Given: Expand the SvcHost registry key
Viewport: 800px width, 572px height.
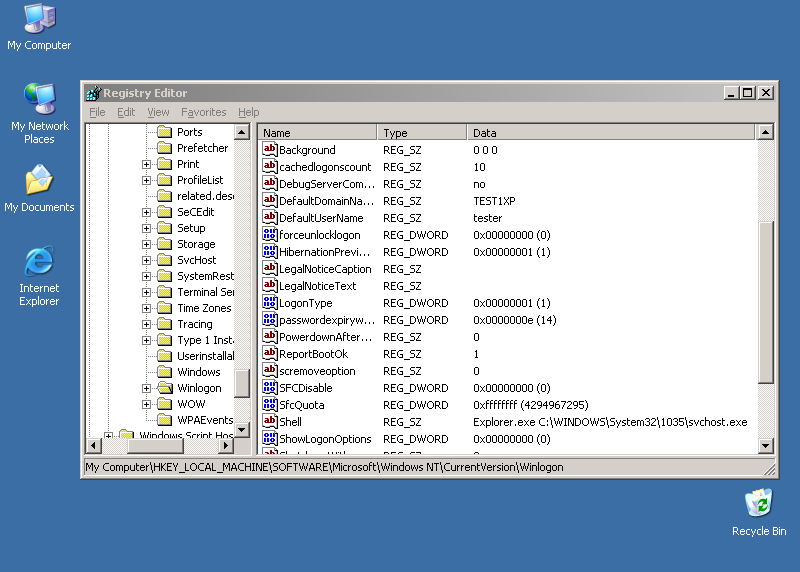Looking at the screenshot, I should pos(146,260).
